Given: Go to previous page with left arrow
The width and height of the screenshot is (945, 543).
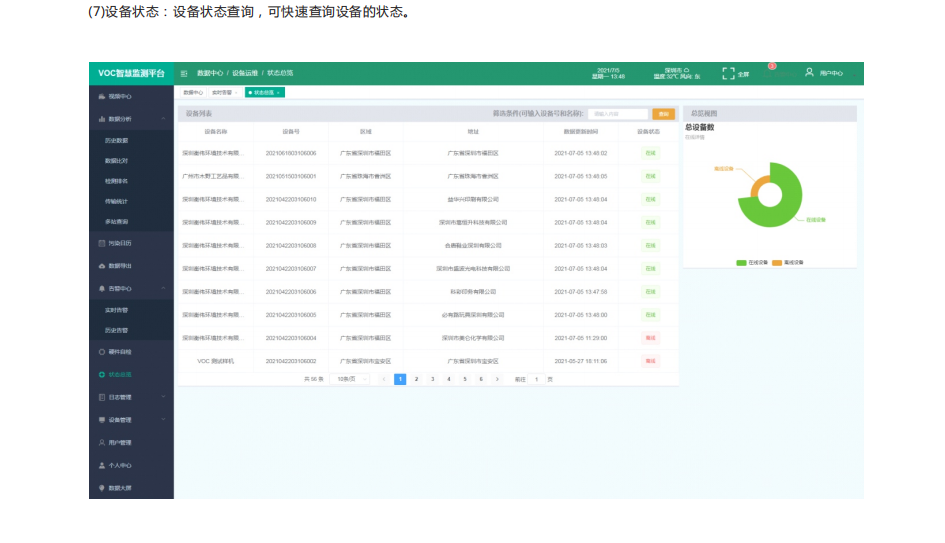Looking at the screenshot, I should click(384, 380).
